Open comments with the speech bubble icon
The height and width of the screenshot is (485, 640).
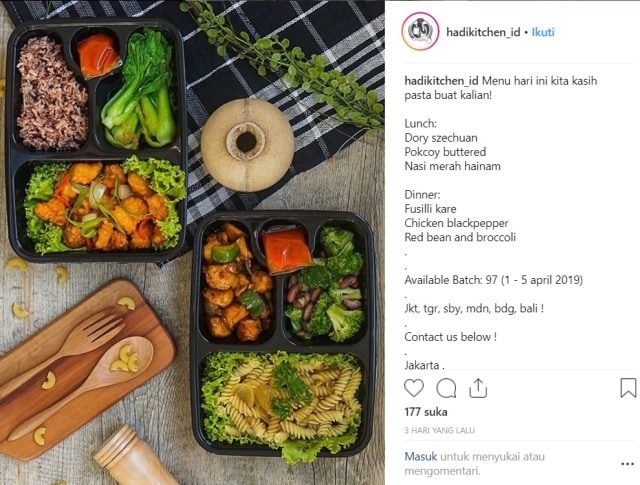(446, 388)
